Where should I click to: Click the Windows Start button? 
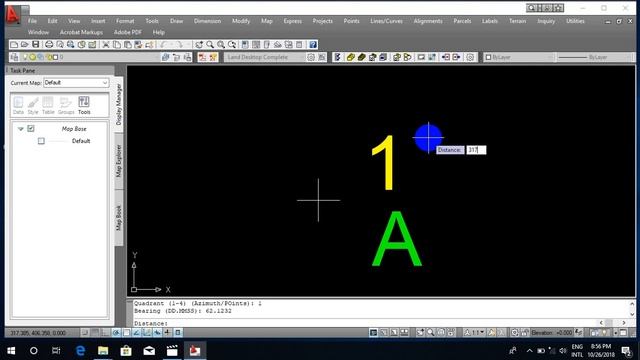pyautogui.click(x=11, y=350)
